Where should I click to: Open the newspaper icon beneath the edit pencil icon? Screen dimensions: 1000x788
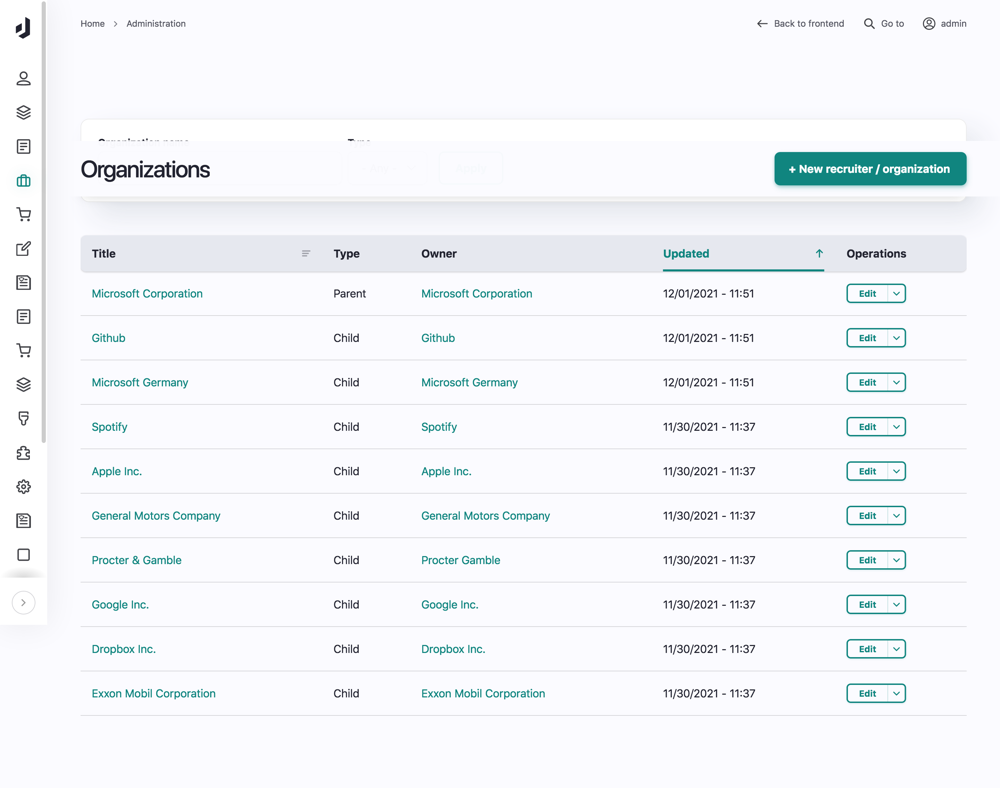[24, 282]
